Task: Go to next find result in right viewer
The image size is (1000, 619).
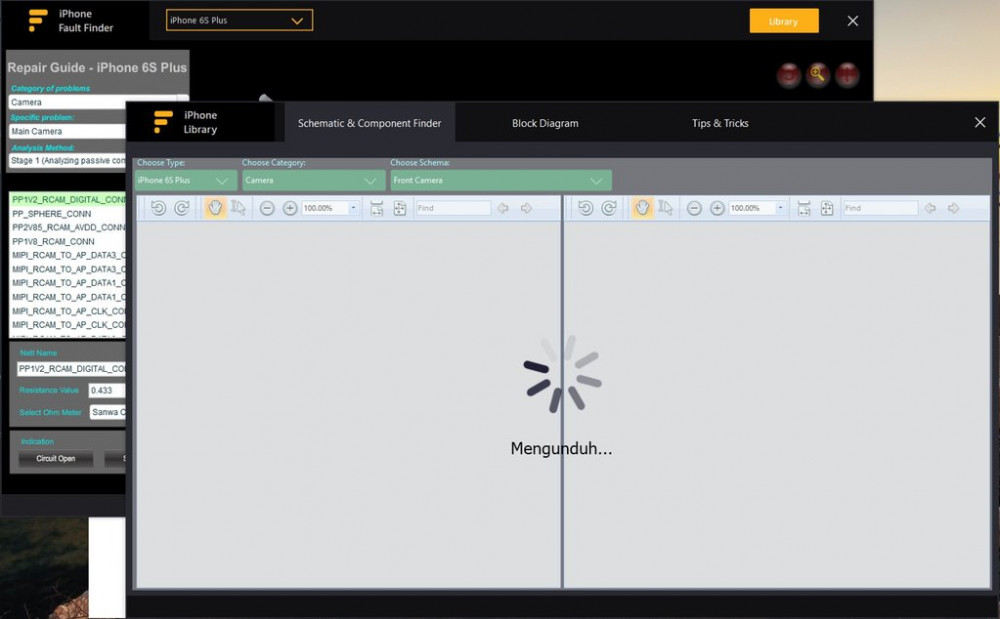Action: (x=953, y=208)
